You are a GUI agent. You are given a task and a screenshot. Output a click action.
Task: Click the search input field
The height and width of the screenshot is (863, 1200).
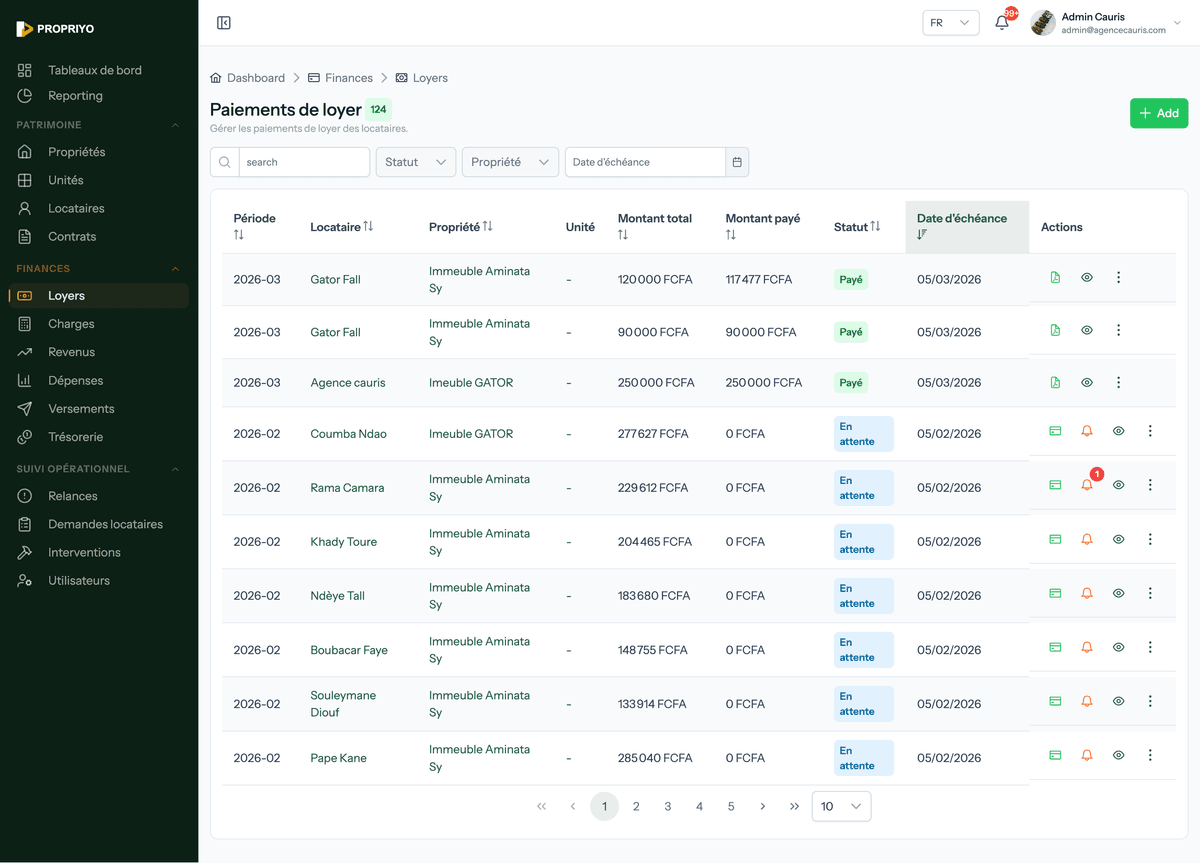303,162
